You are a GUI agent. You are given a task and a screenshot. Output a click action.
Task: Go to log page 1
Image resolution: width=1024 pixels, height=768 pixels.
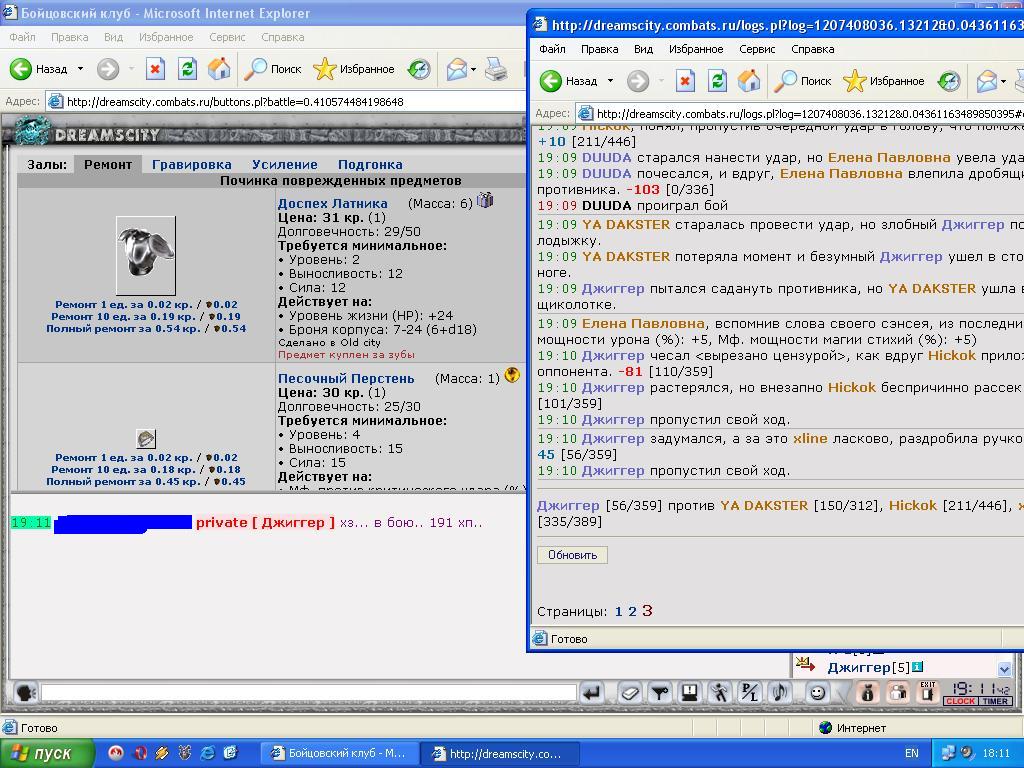tap(618, 612)
